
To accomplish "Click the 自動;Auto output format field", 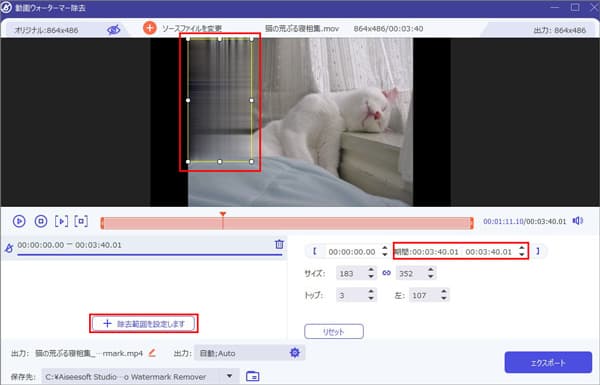I will click(x=241, y=353).
